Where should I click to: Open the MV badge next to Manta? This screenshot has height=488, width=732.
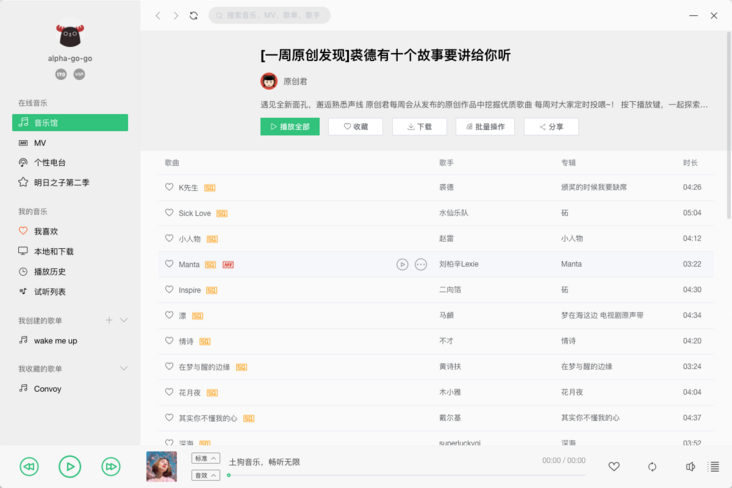coord(228,265)
